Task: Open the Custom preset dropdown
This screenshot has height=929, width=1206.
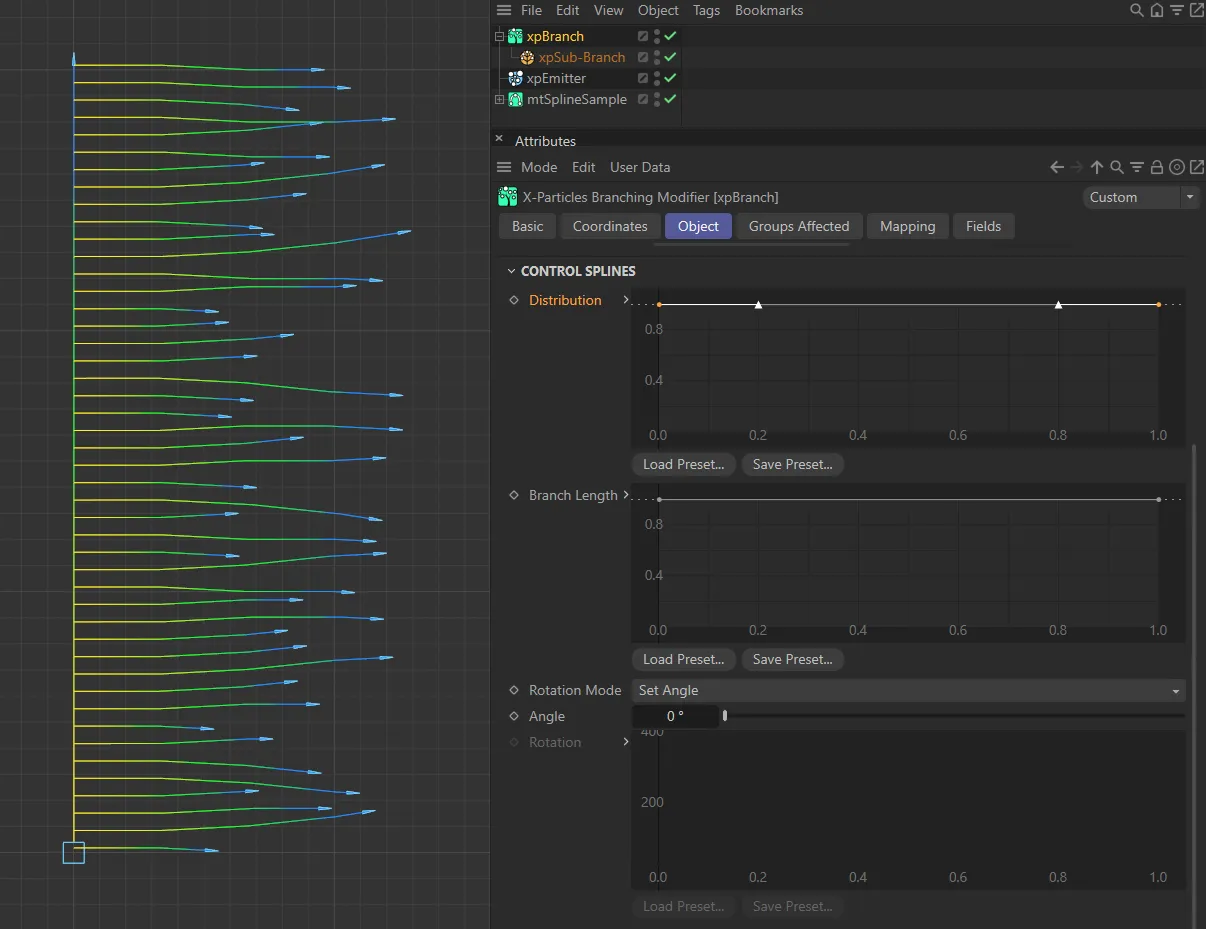Action: click(1139, 197)
